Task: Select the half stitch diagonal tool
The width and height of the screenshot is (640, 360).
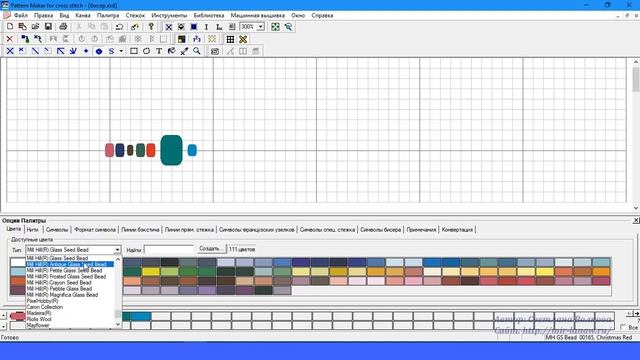Action: [x=35, y=51]
